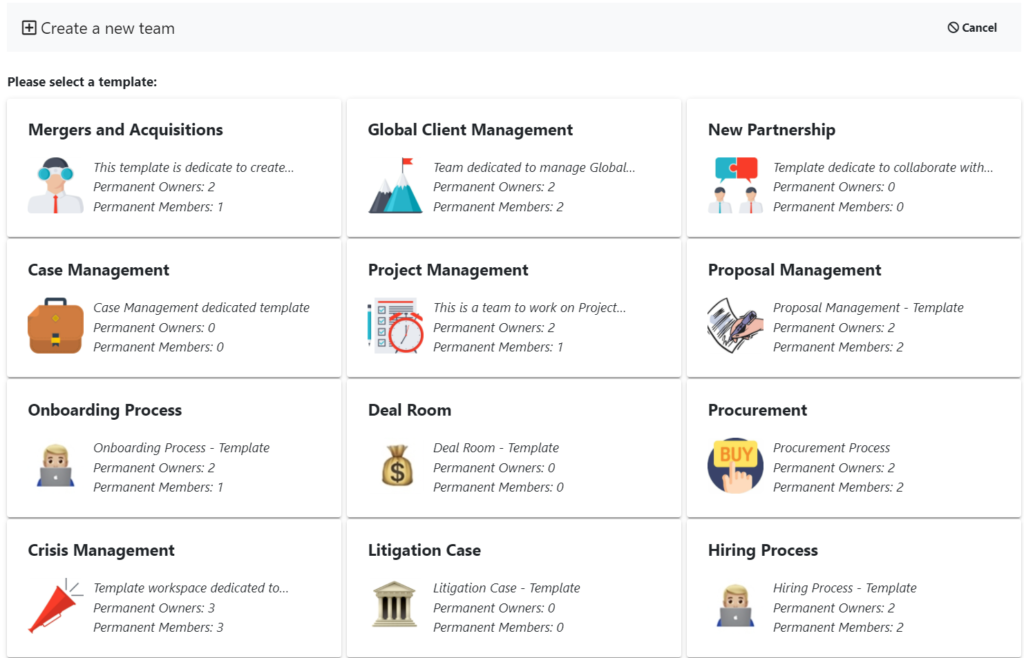
Task: Click the Project Management checklist clock icon
Action: click(x=395, y=326)
